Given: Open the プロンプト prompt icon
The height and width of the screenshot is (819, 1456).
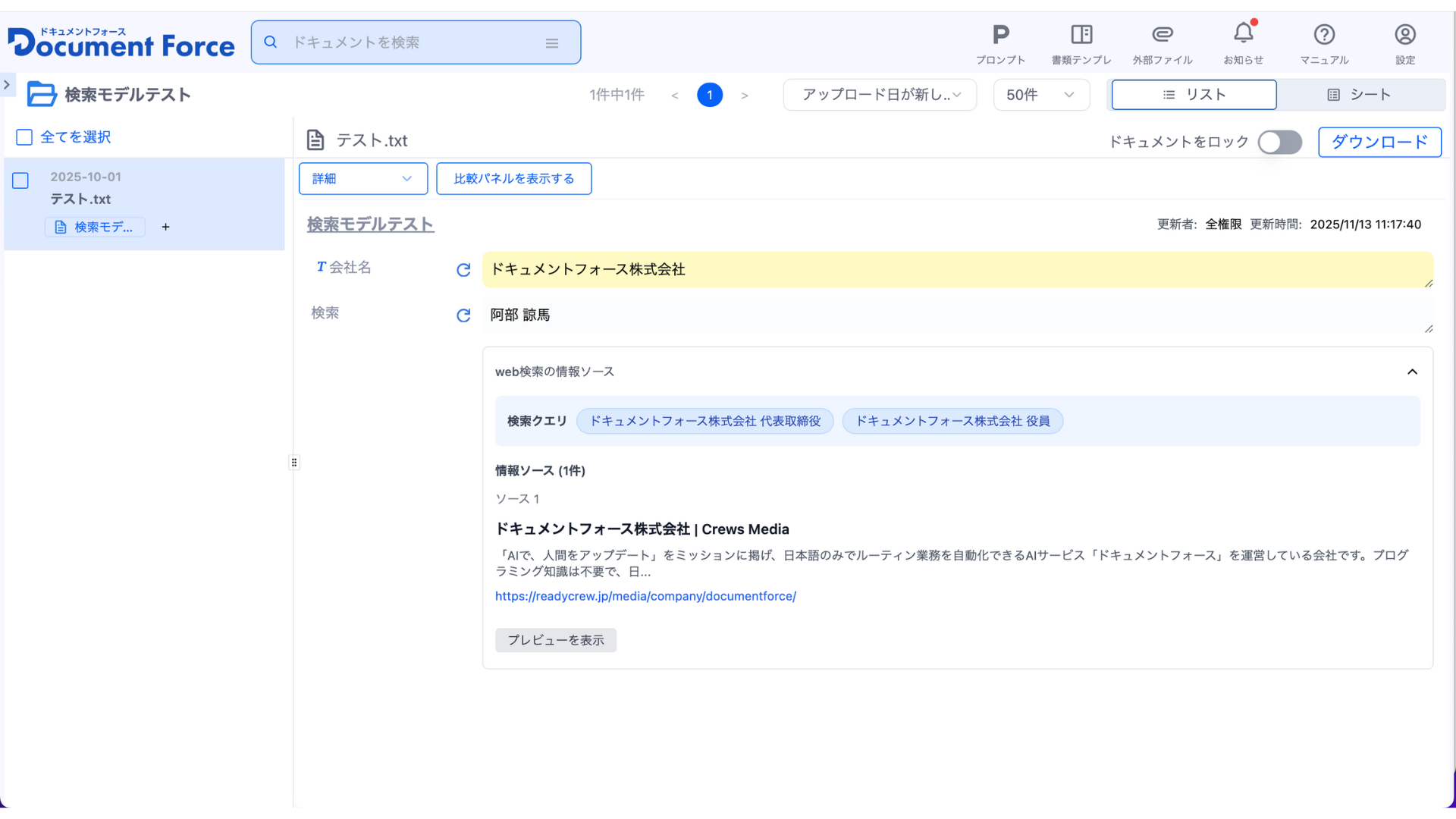Looking at the screenshot, I should click(x=1000, y=36).
